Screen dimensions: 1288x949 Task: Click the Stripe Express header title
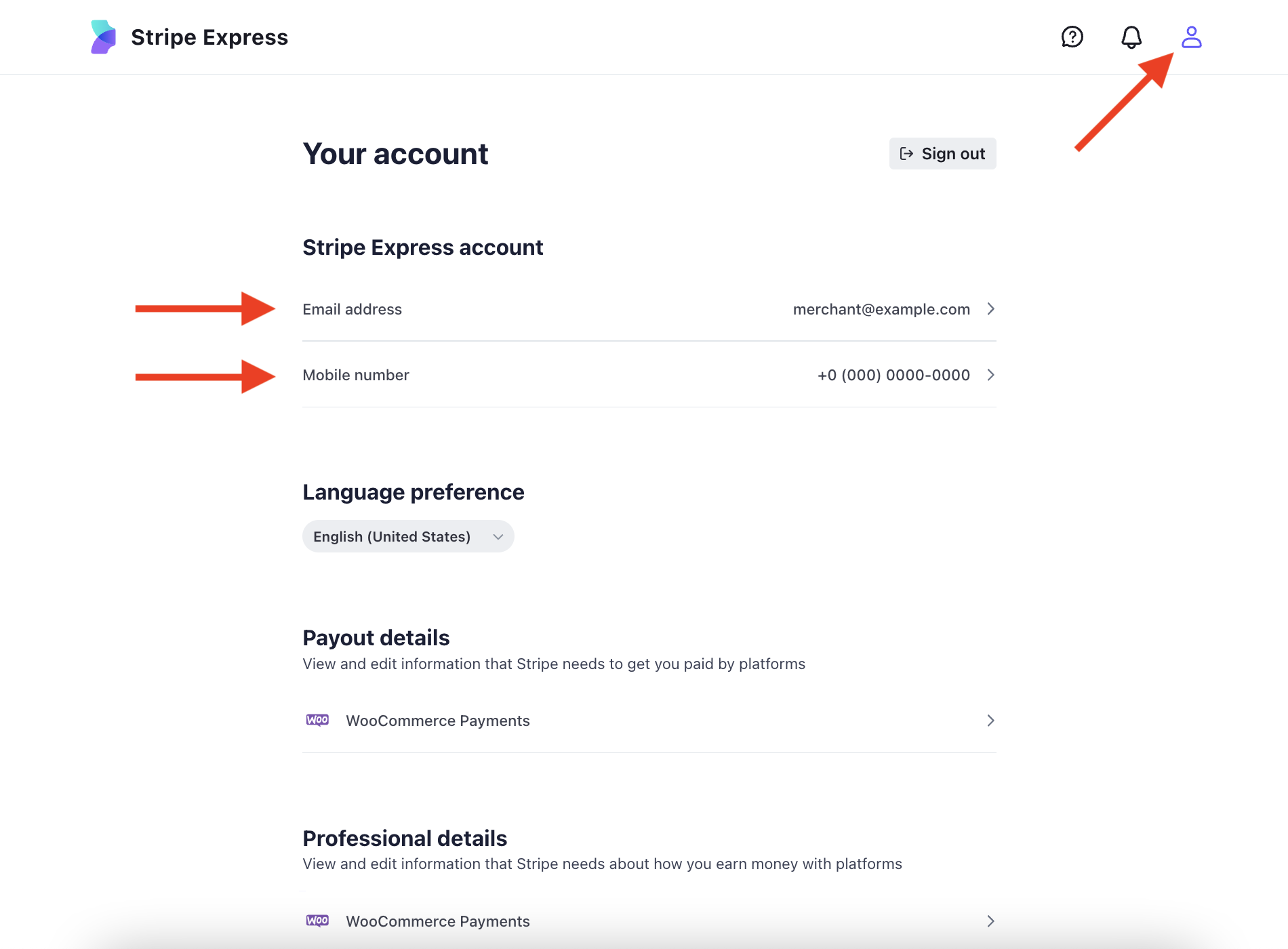pos(209,37)
